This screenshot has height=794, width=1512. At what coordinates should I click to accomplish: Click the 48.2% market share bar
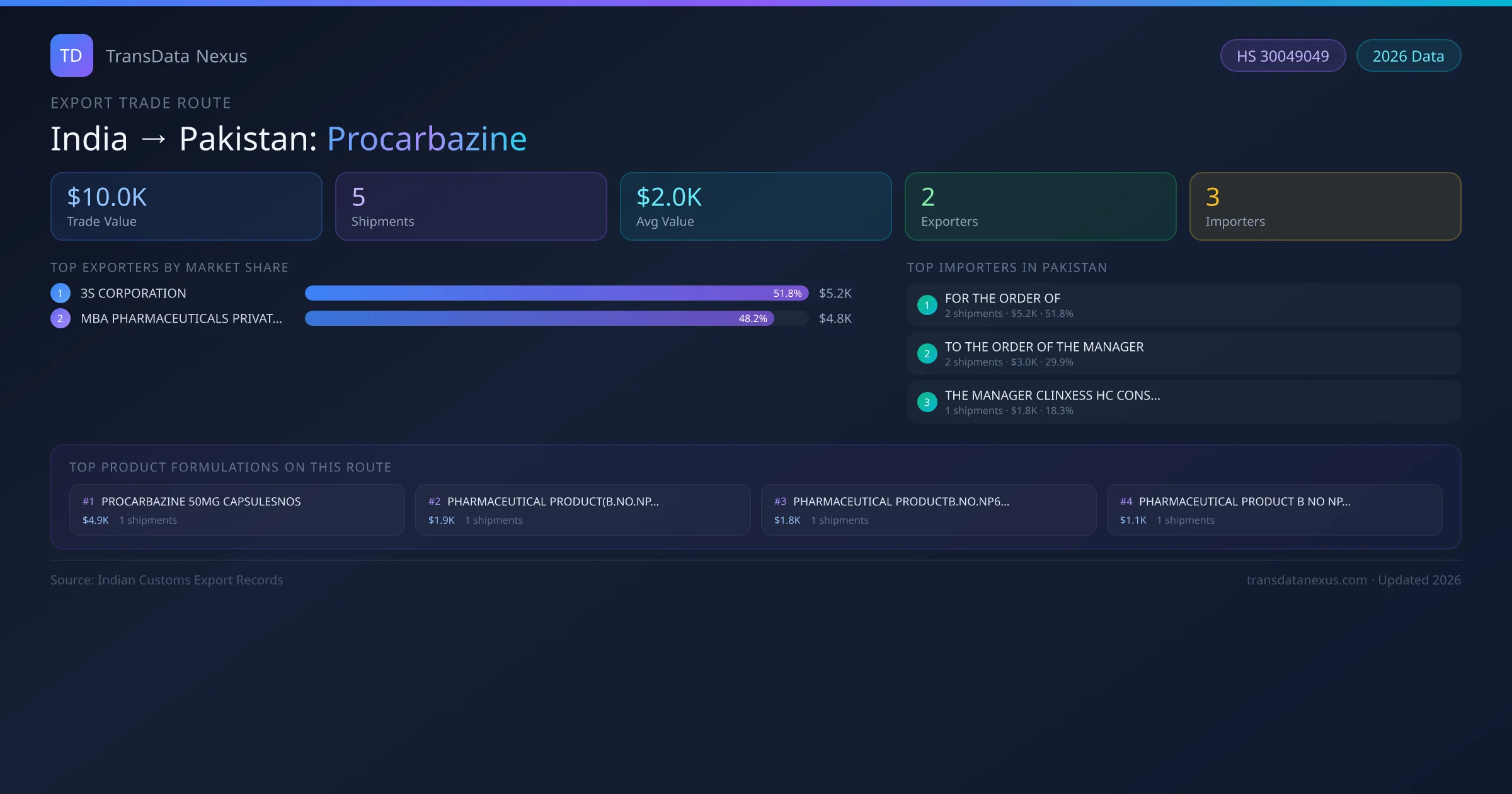pos(539,318)
